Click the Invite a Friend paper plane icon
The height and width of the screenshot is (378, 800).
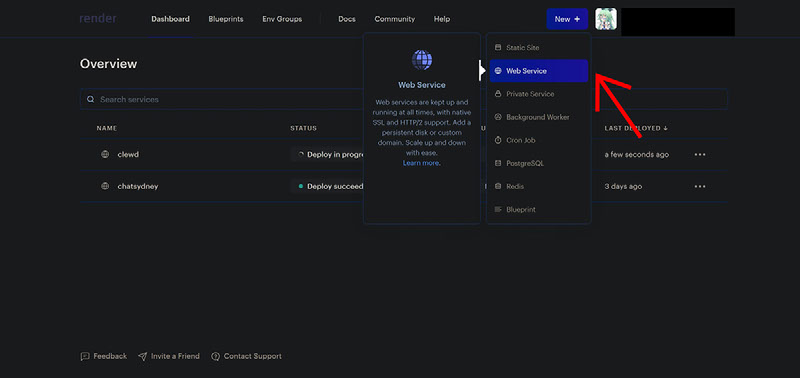142,356
